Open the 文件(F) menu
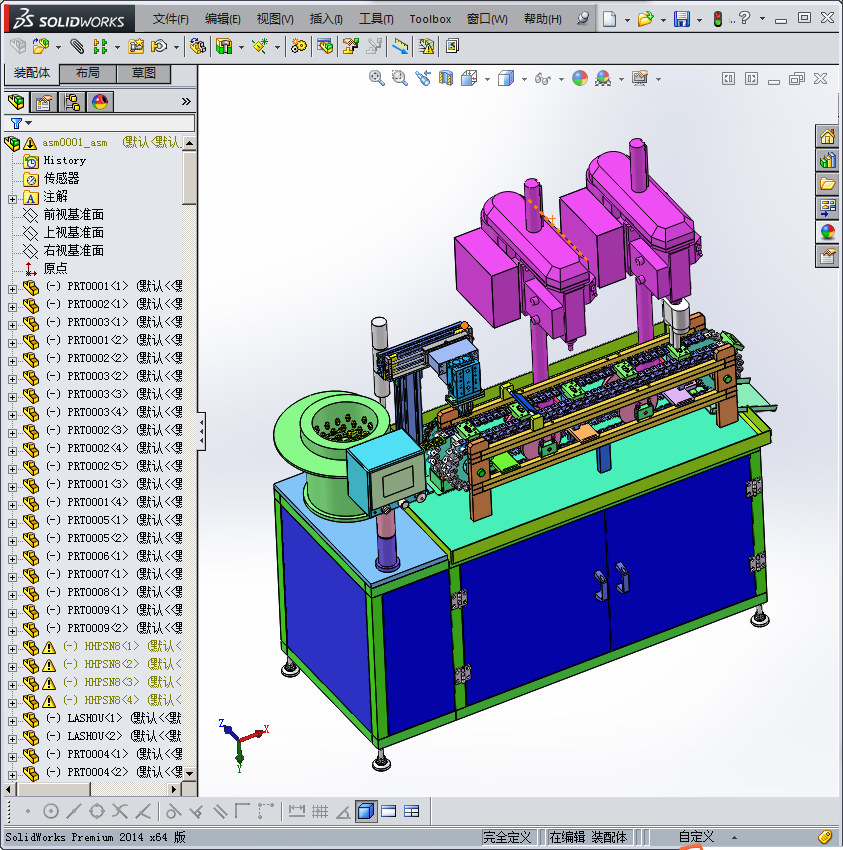Viewport: 843px width, 850px height. (170, 19)
